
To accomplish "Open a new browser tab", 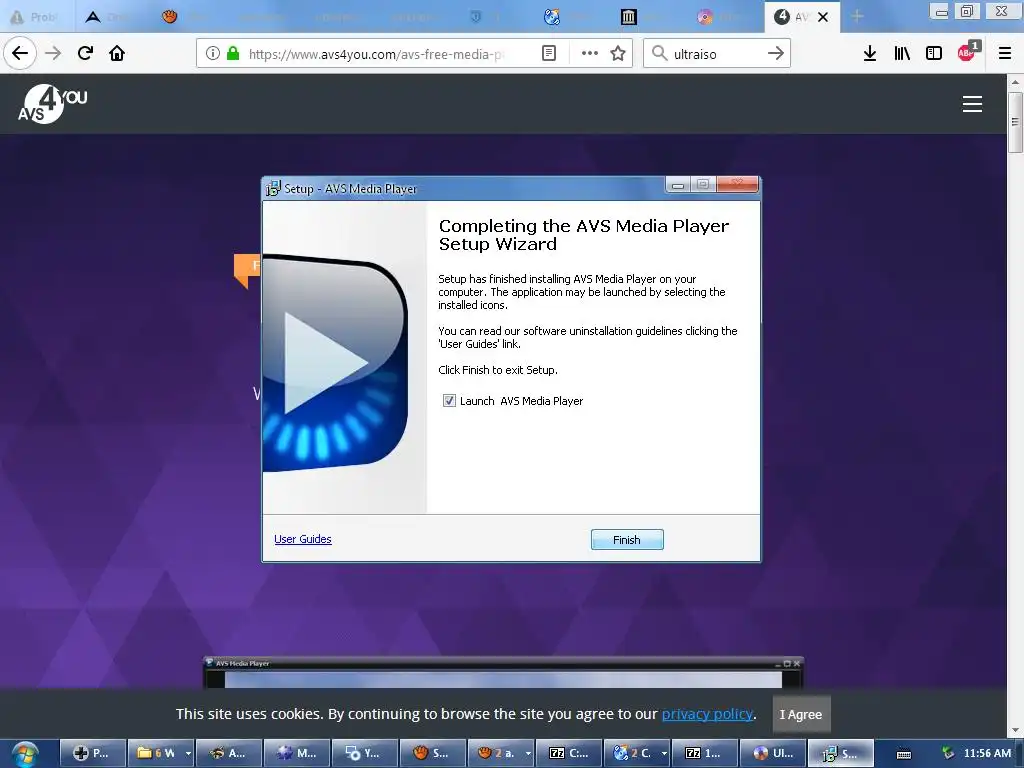I will pos(857,16).
